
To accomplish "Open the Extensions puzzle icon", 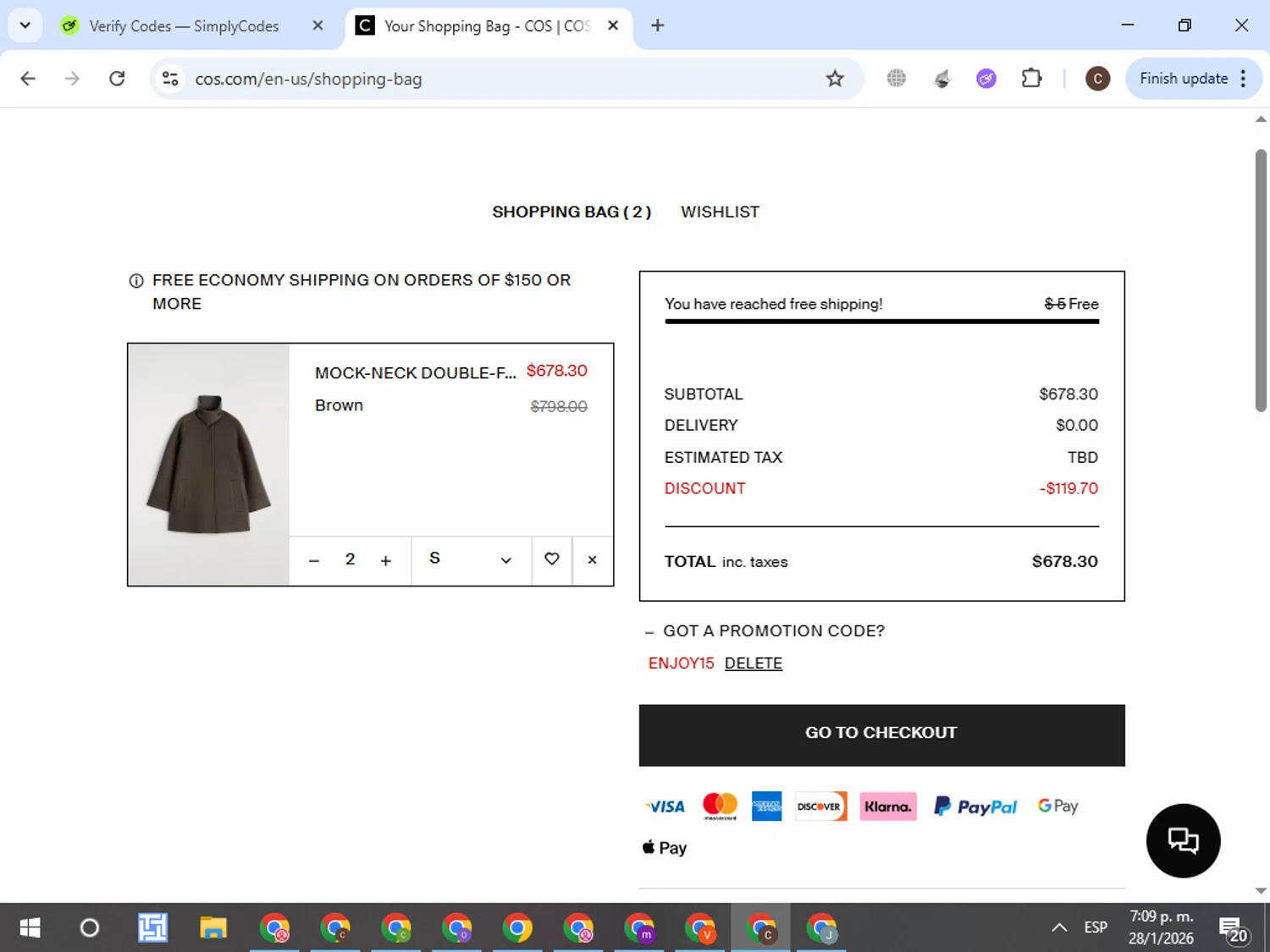I will (1031, 79).
